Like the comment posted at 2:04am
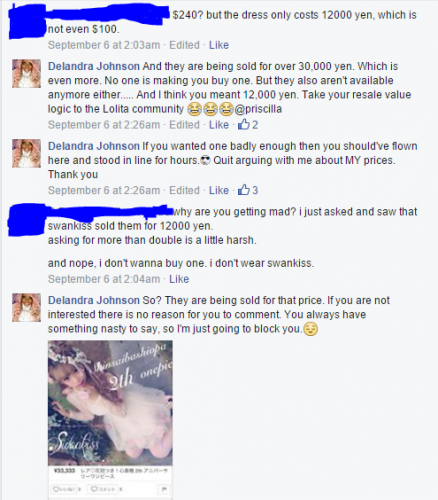Image resolution: width=438 pixels, height=500 pixels. pos(179,279)
